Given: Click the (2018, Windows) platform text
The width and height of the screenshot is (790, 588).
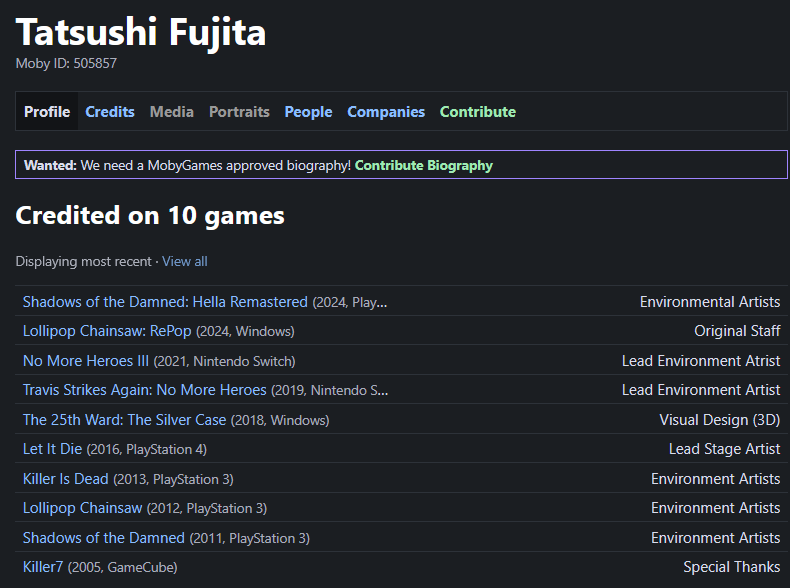Looking at the screenshot, I should (x=280, y=420).
